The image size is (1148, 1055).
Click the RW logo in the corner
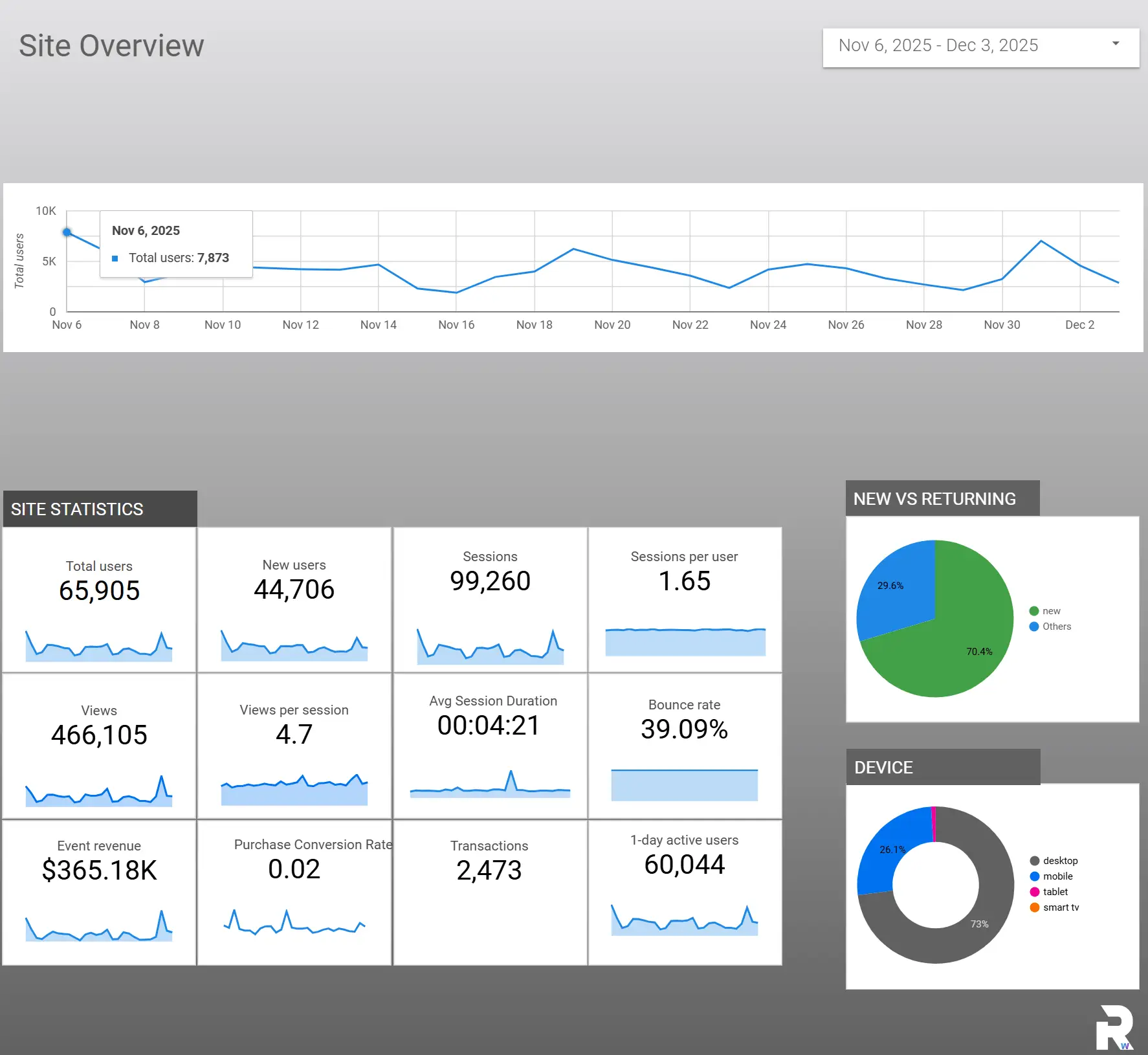1114,1027
